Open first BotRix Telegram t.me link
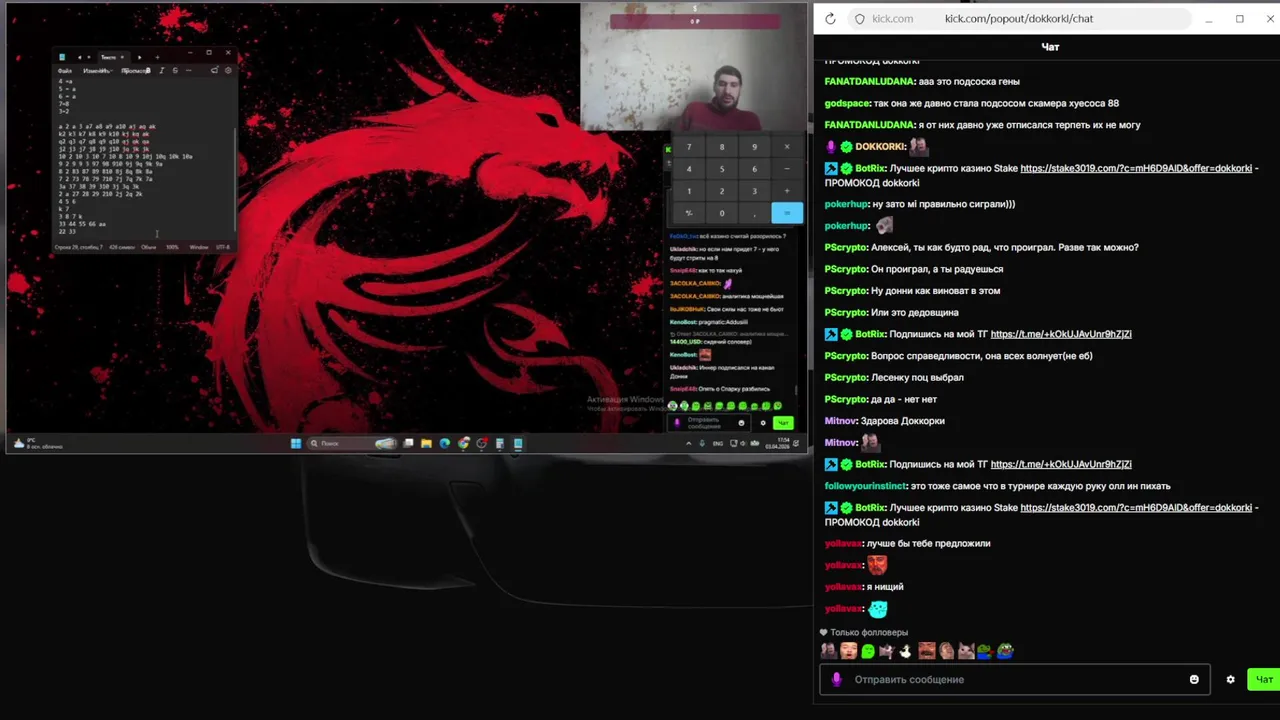This screenshot has height=720, width=1280. [1060, 334]
